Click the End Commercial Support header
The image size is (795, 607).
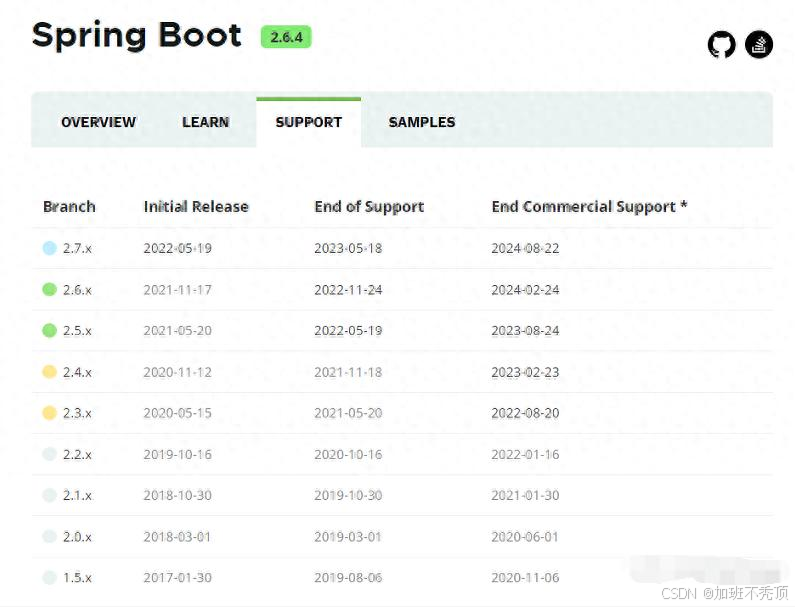pyautogui.click(x=589, y=206)
